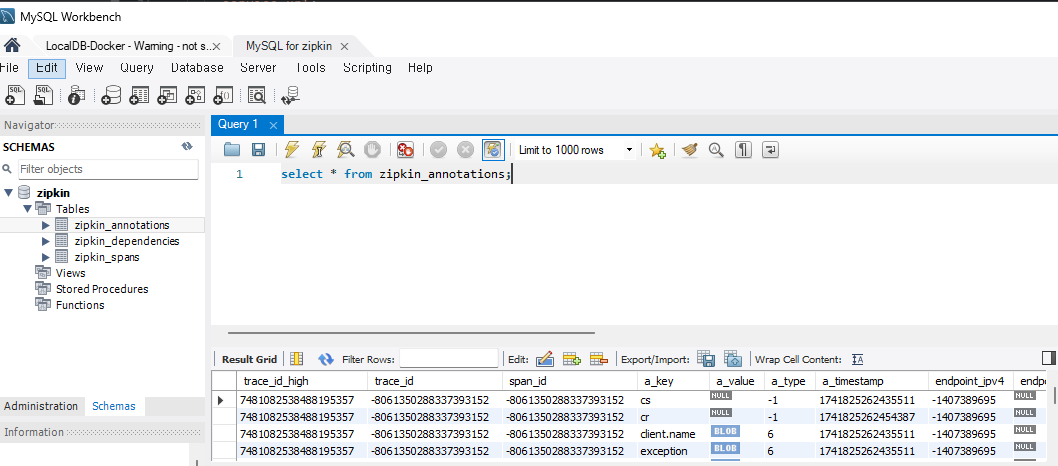Toggle the result side panel
The width and height of the screenshot is (1058, 466).
(x=1049, y=358)
